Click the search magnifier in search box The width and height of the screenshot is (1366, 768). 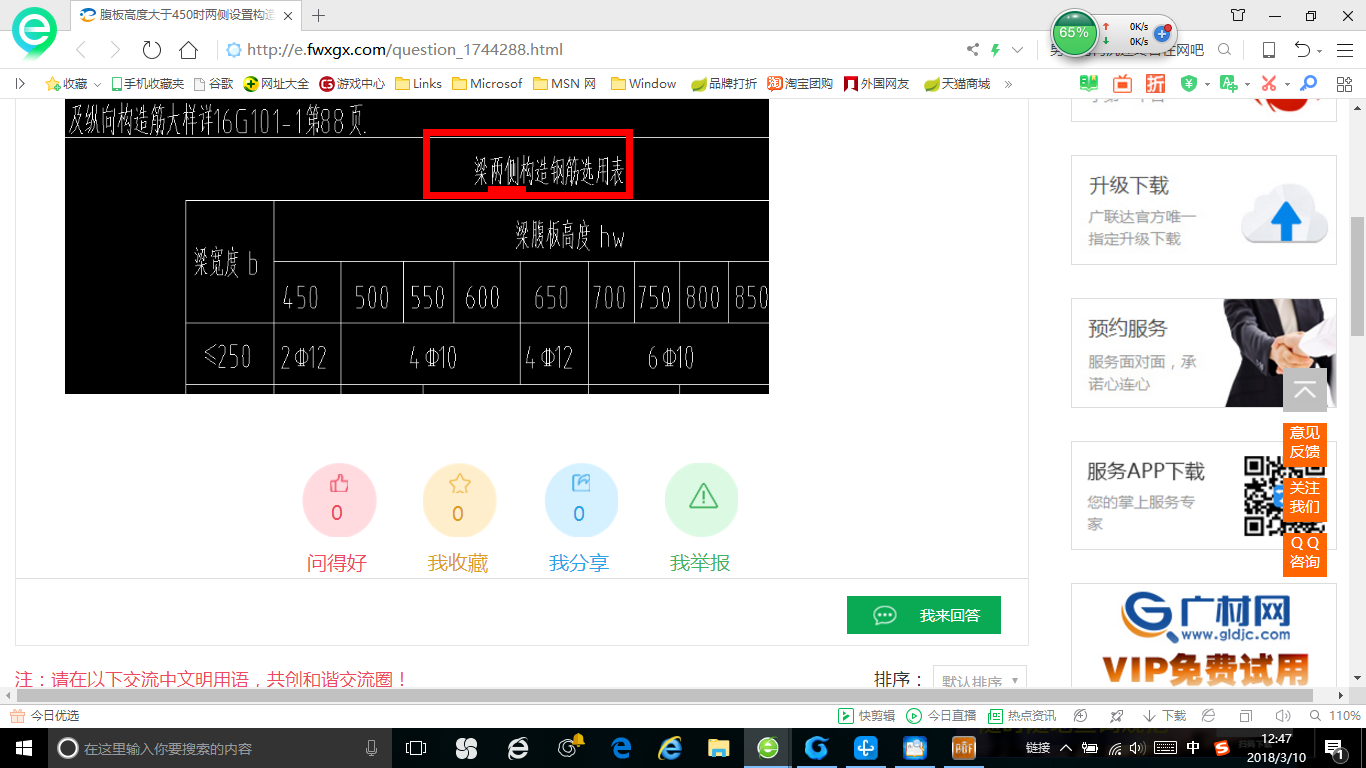click(1224, 50)
